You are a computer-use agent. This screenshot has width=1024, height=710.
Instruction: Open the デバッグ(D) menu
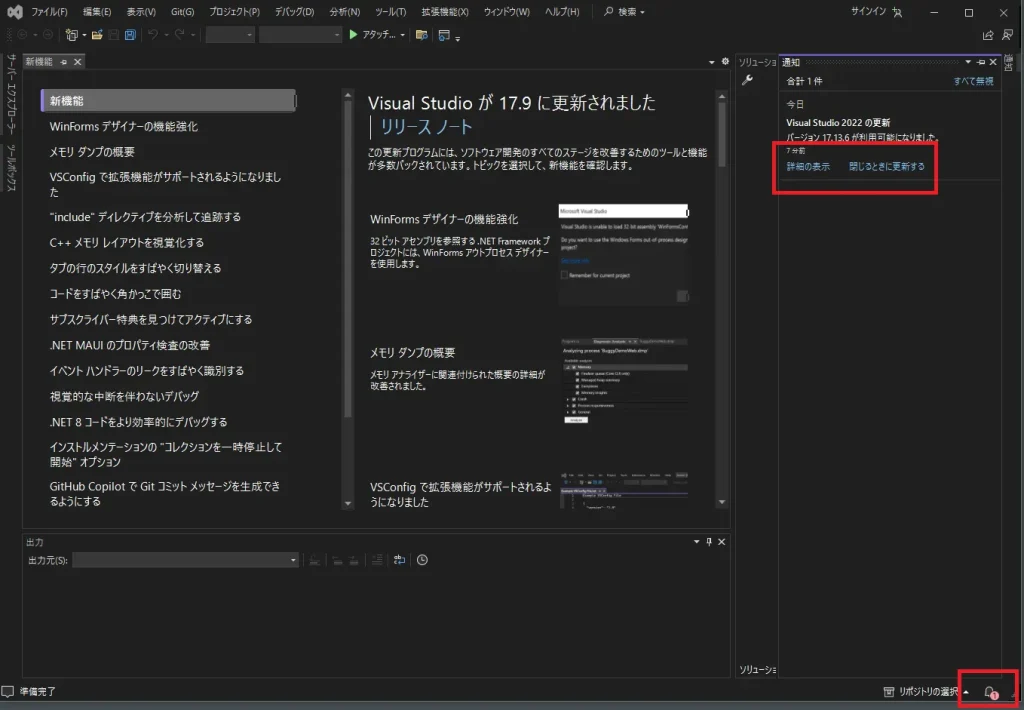(x=295, y=12)
